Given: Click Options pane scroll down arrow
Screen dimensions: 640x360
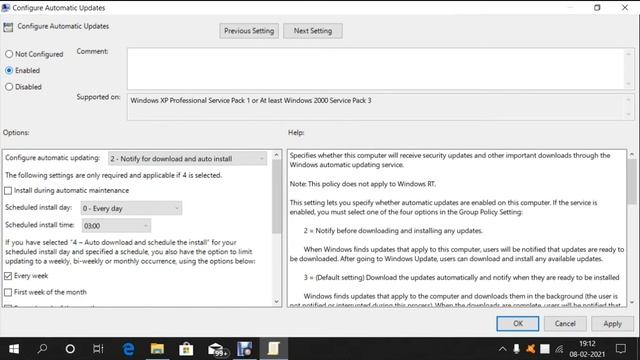Looking at the screenshot, I should pyautogui.click(x=277, y=302).
